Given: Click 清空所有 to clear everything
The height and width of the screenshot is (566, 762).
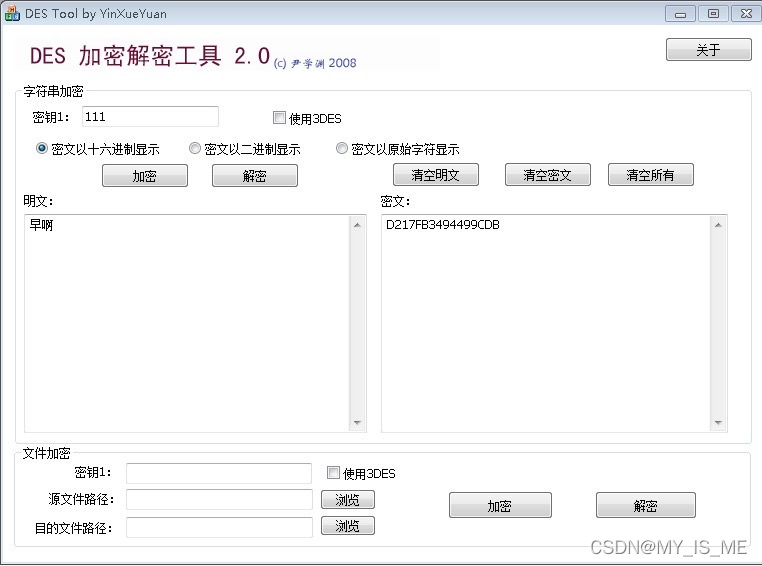Looking at the screenshot, I should [x=651, y=174].
